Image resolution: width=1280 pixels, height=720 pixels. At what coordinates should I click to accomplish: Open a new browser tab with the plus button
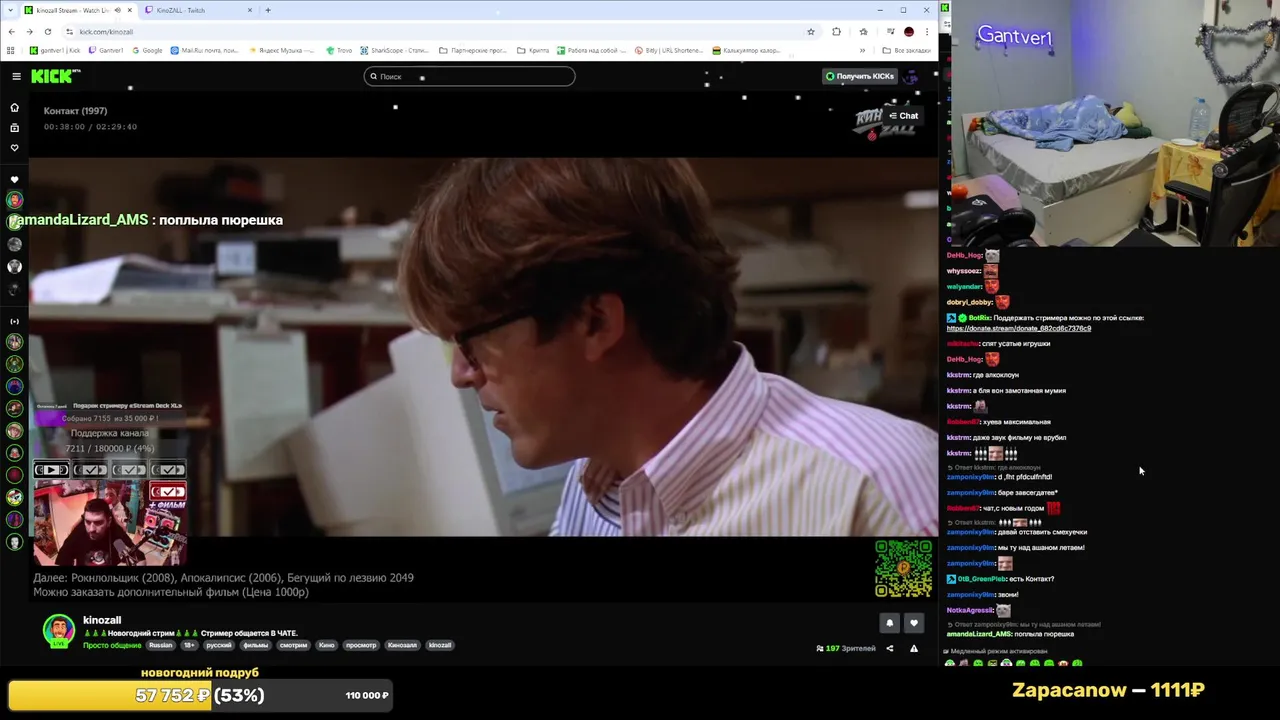pyautogui.click(x=268, y=10)
